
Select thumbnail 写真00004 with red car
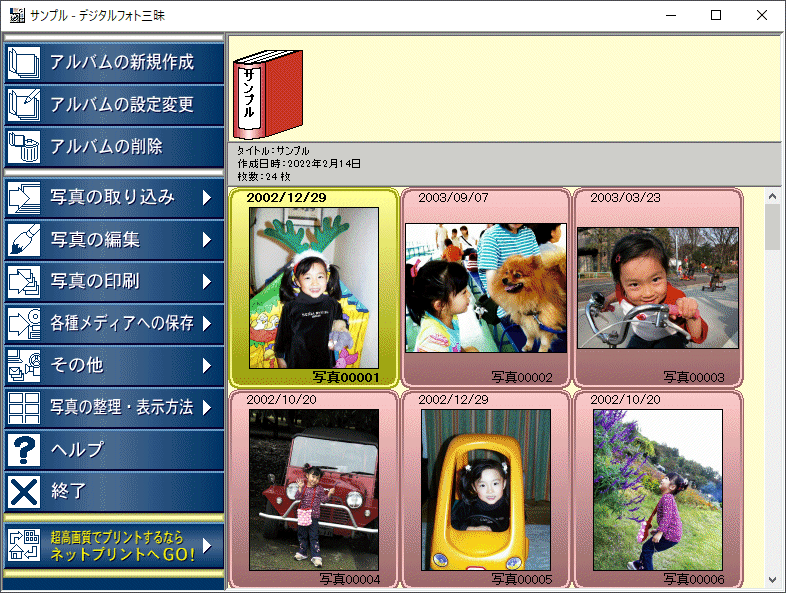314,490
